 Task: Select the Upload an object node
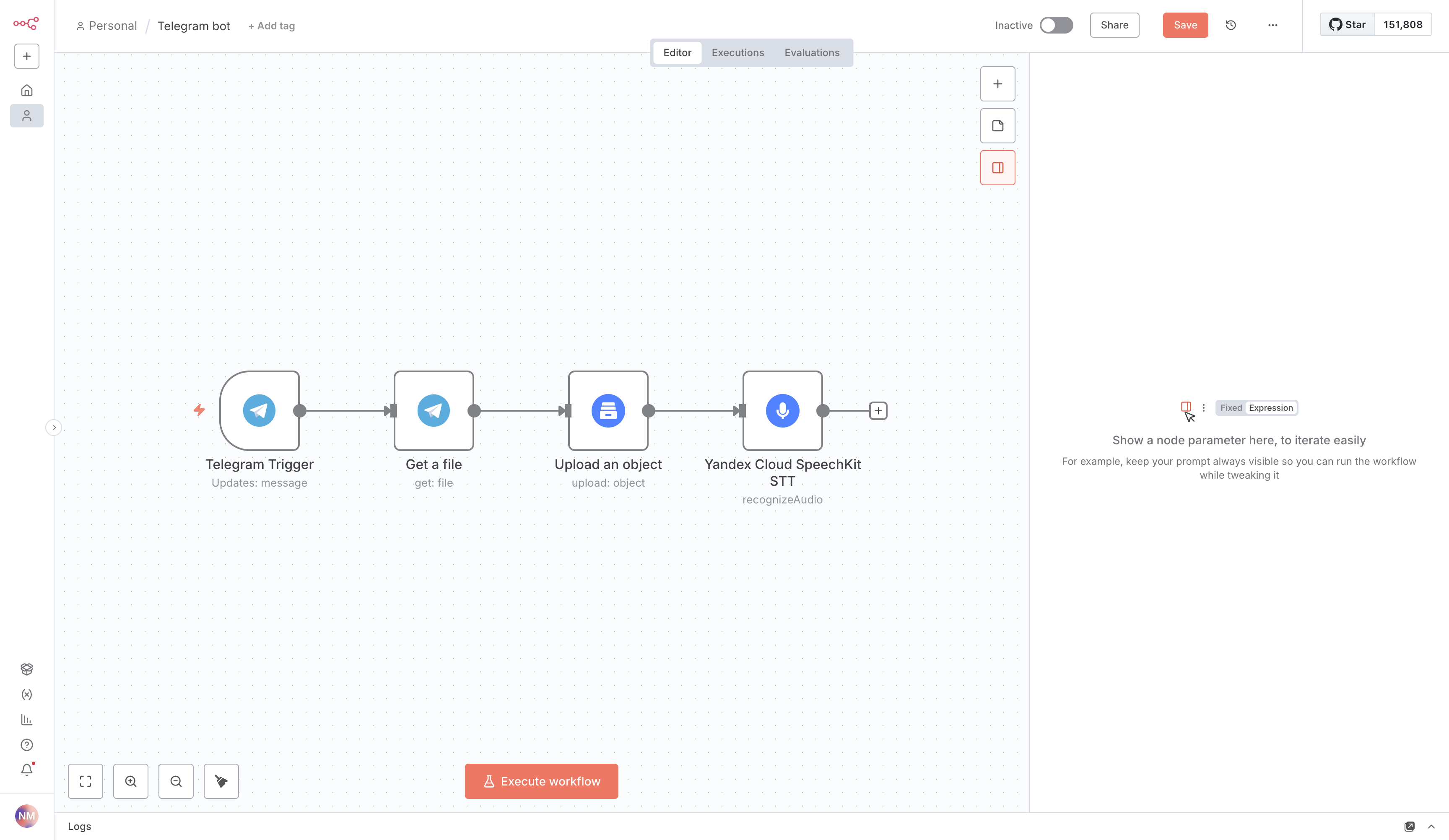pos(608,410)
